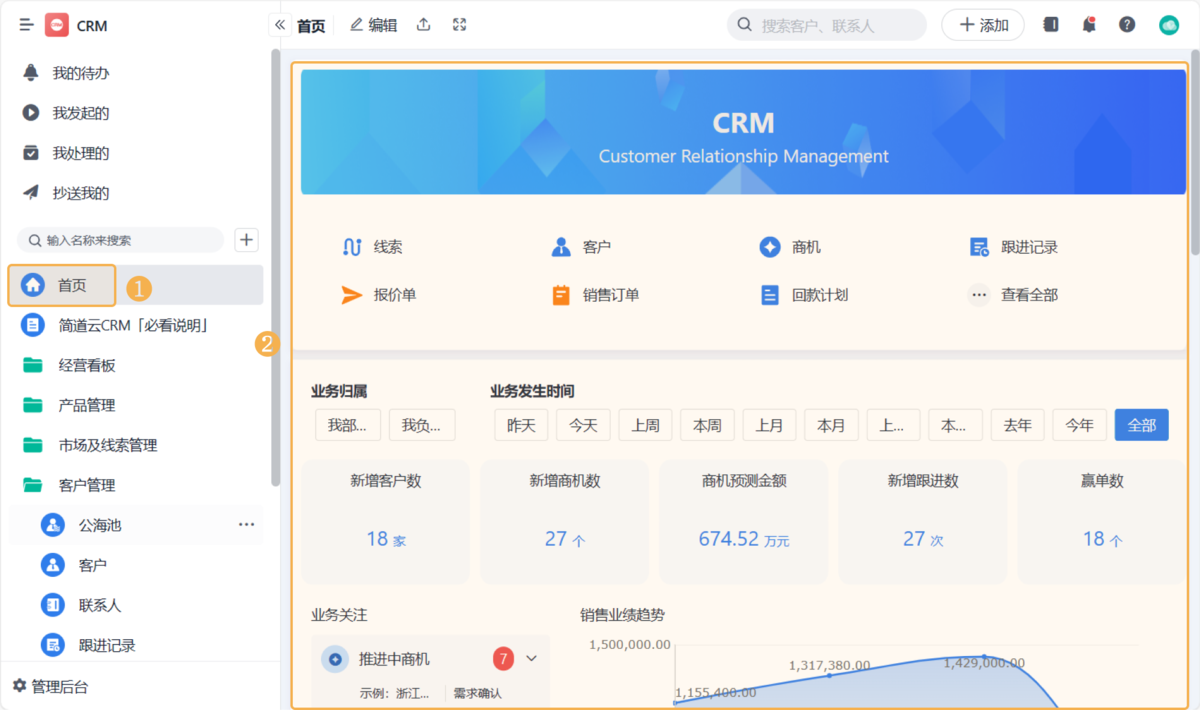1200x710 pixels.
Task: Click the 新增商机数 card showing 27
Action: point(565,522)
